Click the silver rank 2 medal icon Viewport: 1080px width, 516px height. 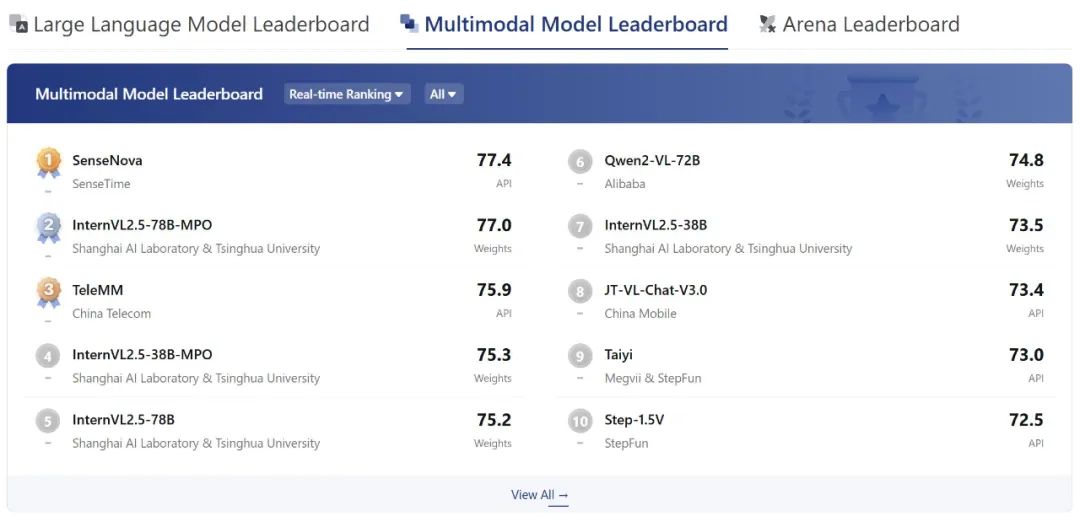48,226
